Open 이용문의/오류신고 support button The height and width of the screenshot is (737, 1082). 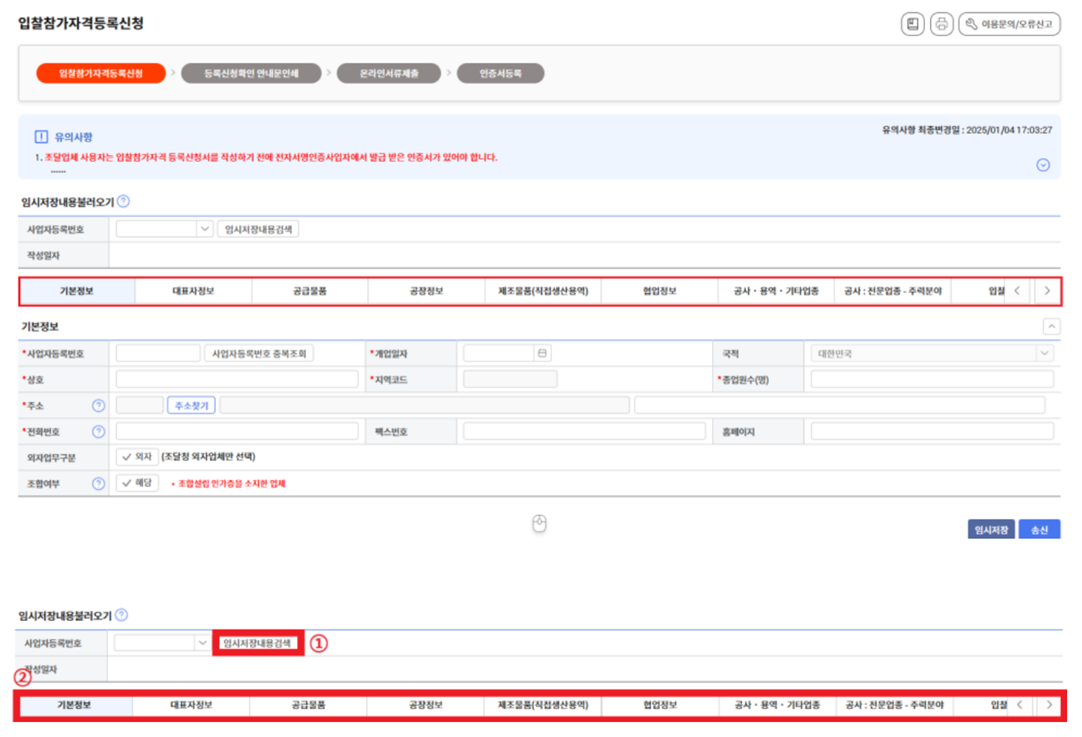point(1009,24)
